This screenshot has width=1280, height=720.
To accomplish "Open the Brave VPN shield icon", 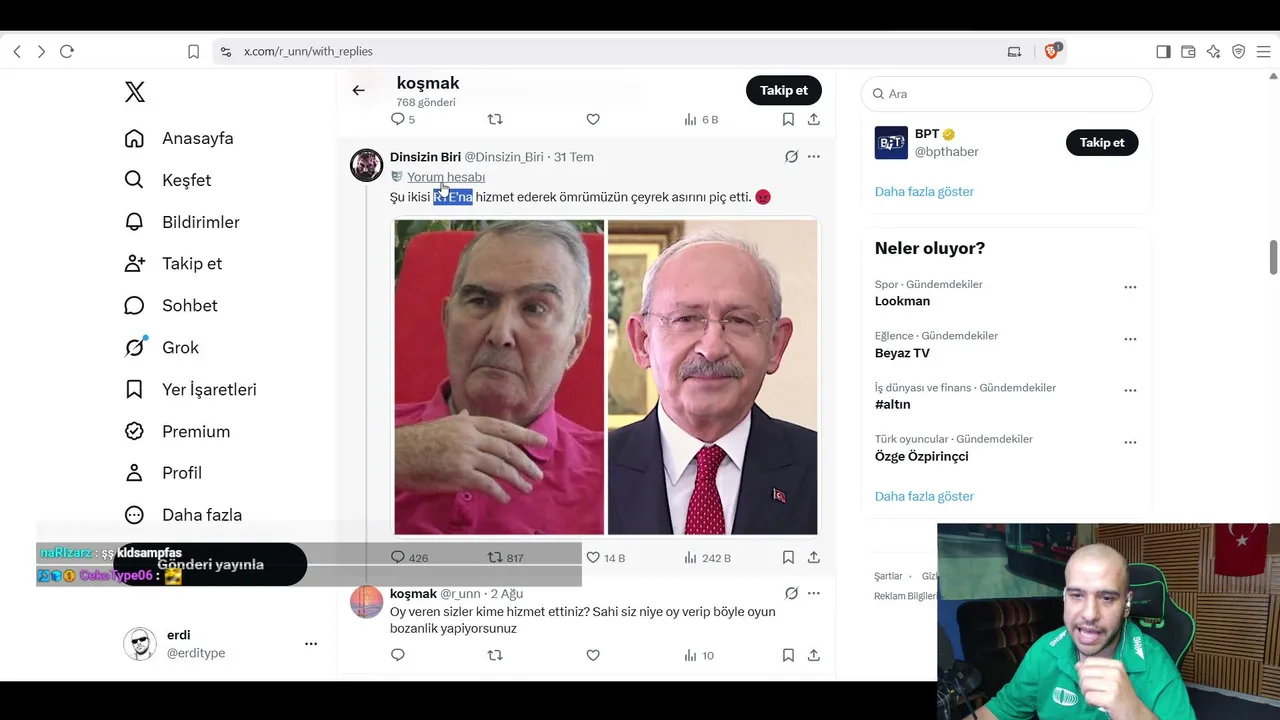I will click(x=1238, y=51).
